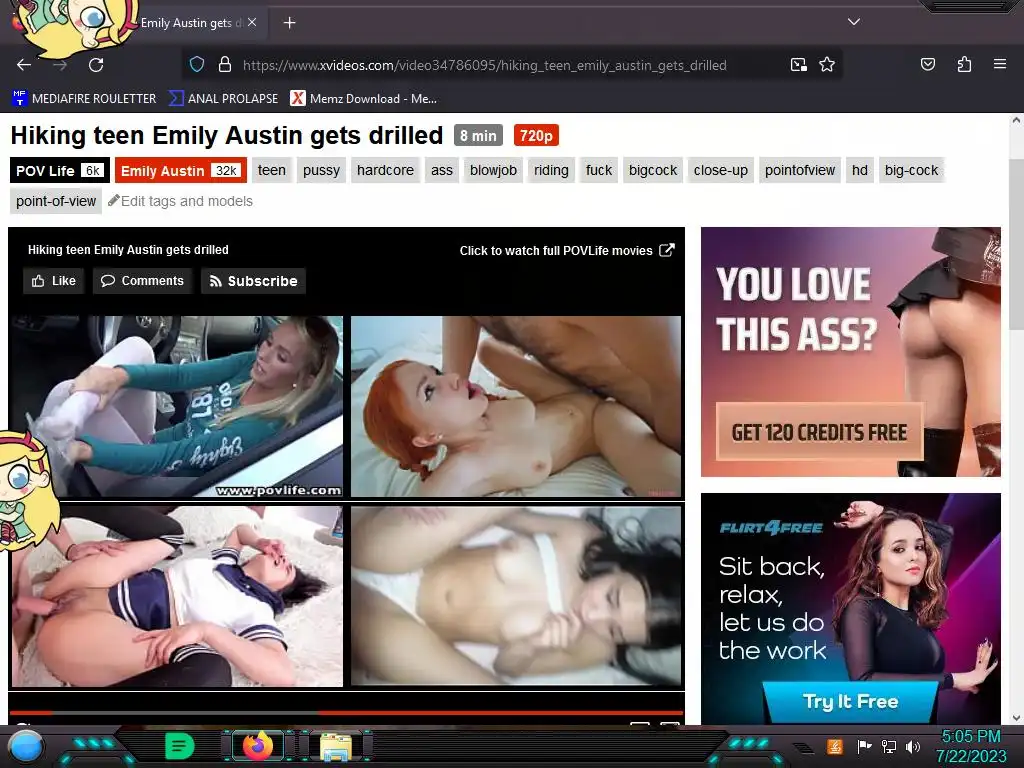Open the Memz Download bookmark

tap(364, 99)
